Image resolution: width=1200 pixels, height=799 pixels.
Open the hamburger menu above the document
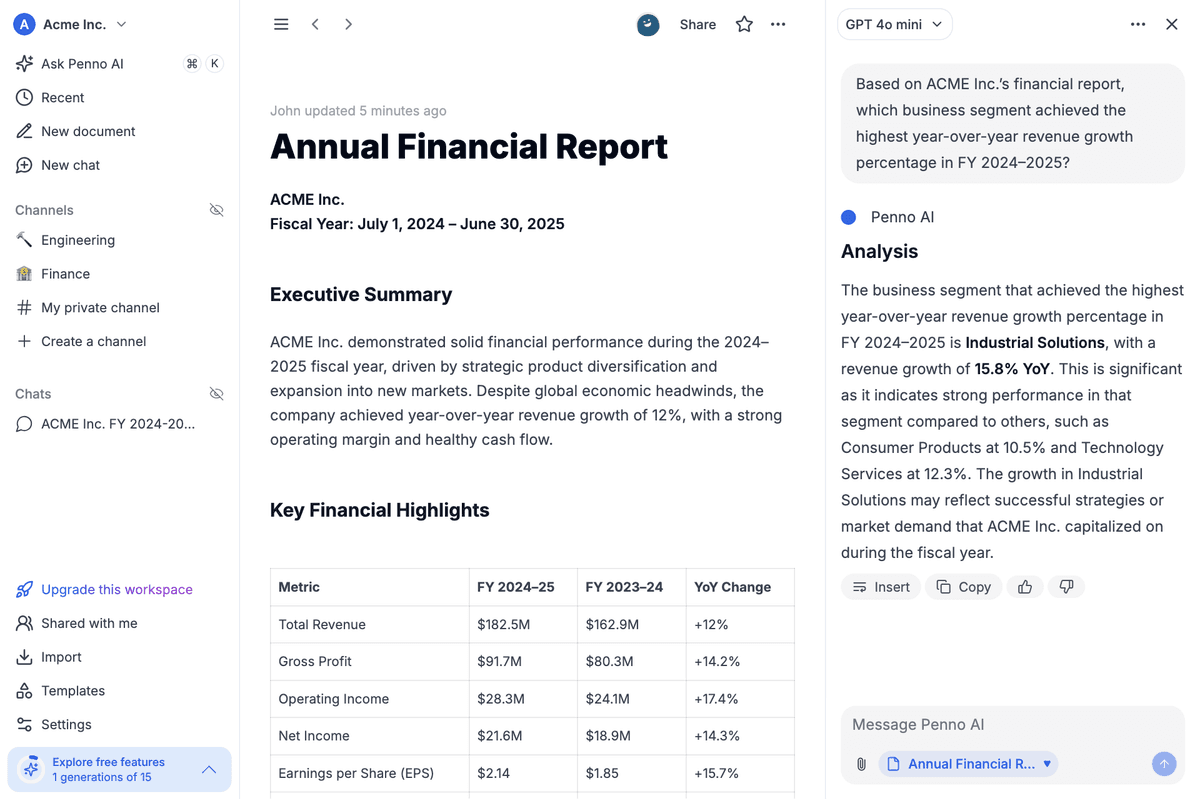click(281, 23)
